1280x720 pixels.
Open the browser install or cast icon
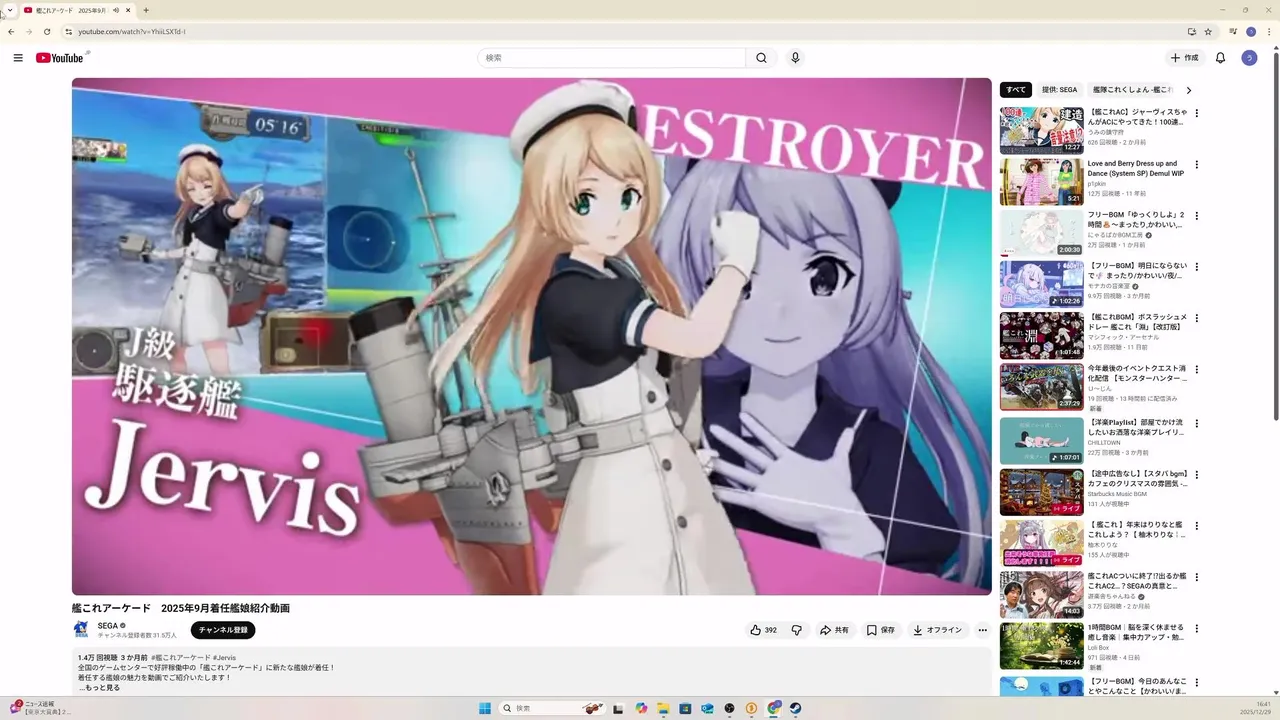(x=1191, y=31)
